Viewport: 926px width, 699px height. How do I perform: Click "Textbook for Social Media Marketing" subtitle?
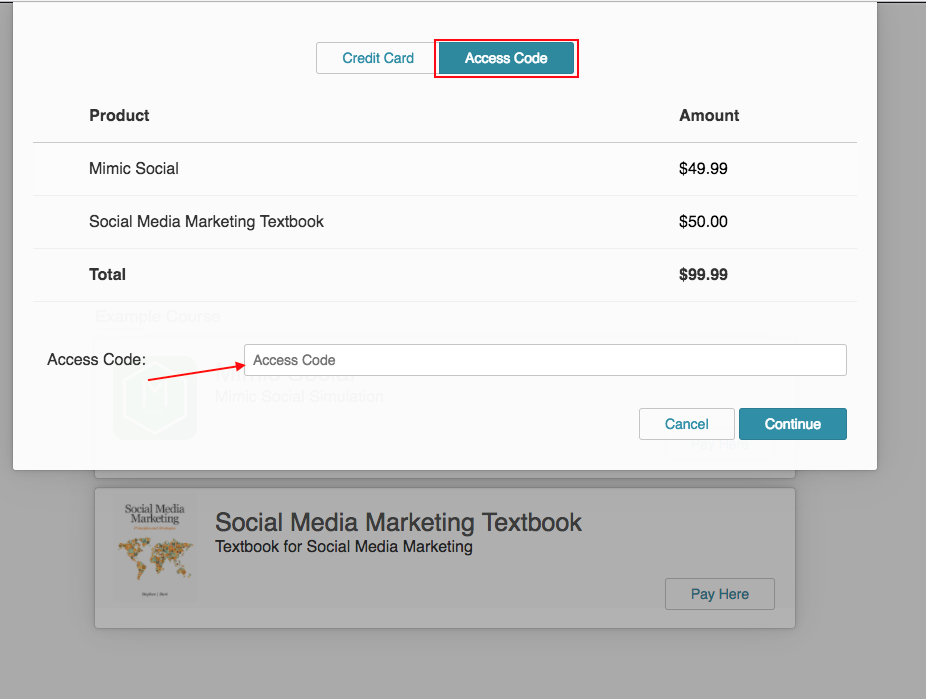point(343,547)
